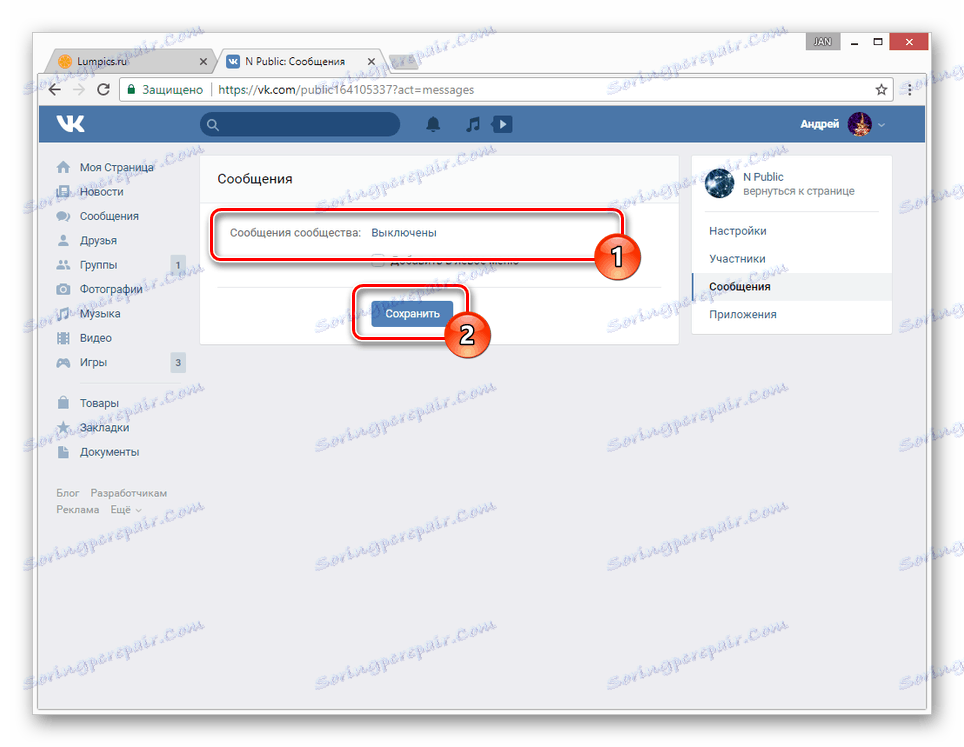Select Сообщения in the community sidebar
Screen dimensions: 964x747
(792, 287)
